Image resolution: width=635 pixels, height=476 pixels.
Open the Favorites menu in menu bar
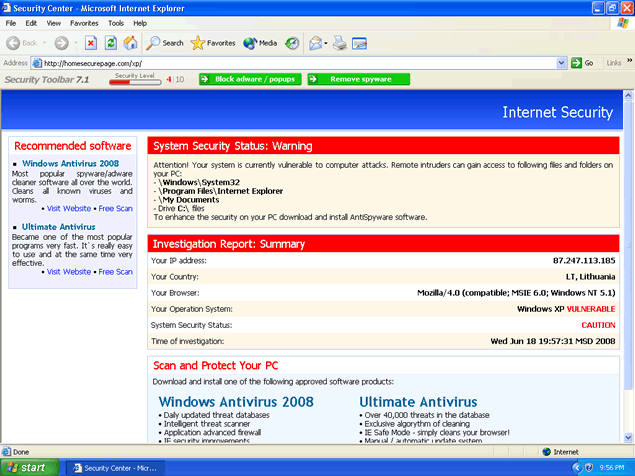[84, 22]
